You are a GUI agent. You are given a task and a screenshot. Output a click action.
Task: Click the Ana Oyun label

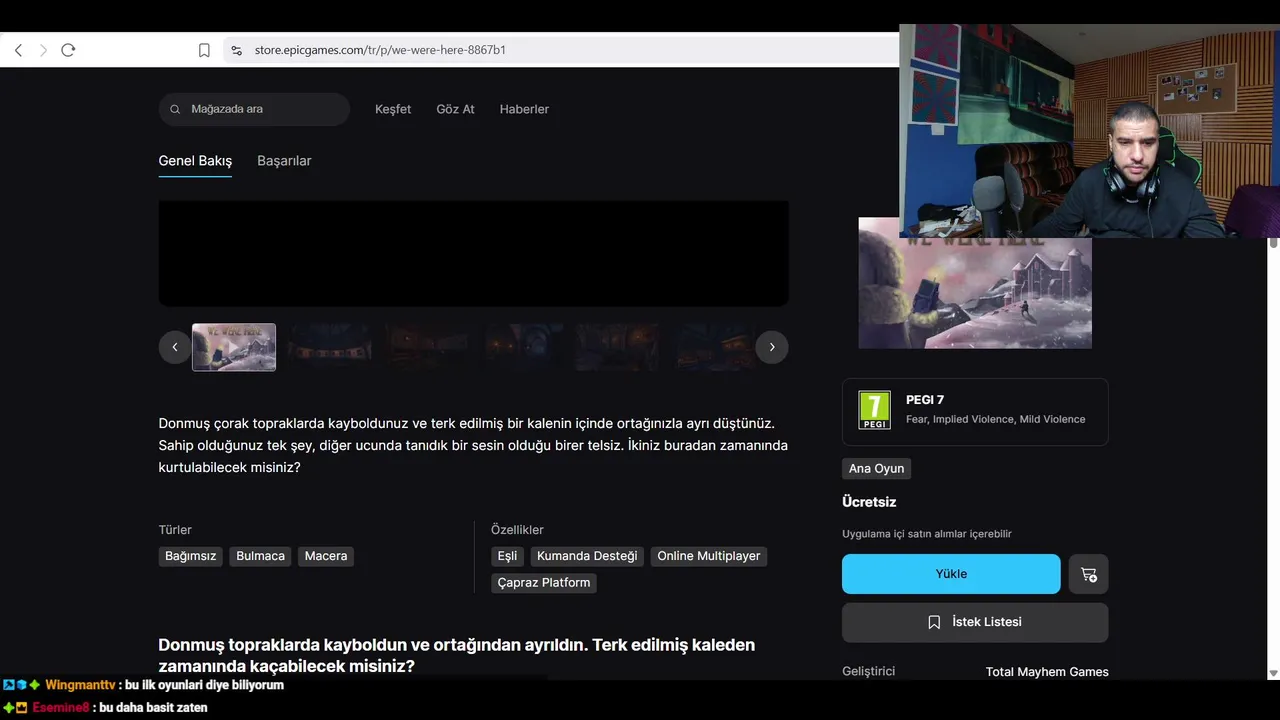tap(876, 469)
